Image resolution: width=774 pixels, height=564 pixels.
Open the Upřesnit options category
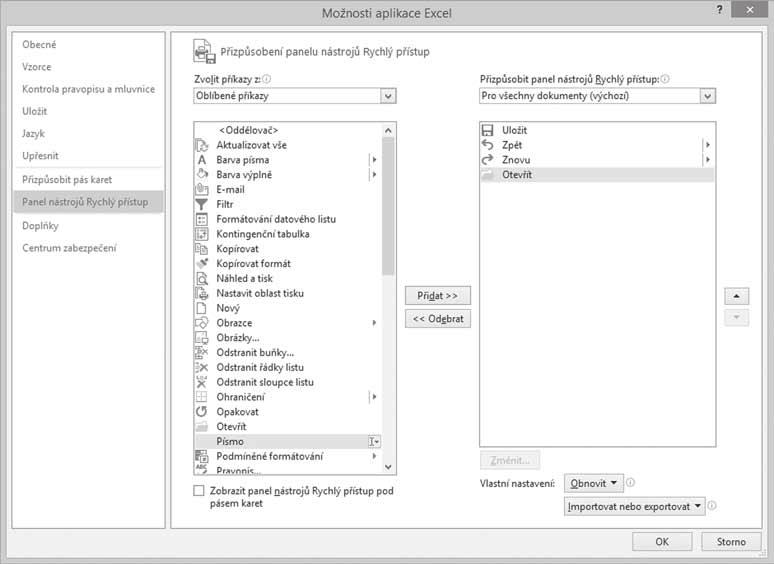pos(40,155)
